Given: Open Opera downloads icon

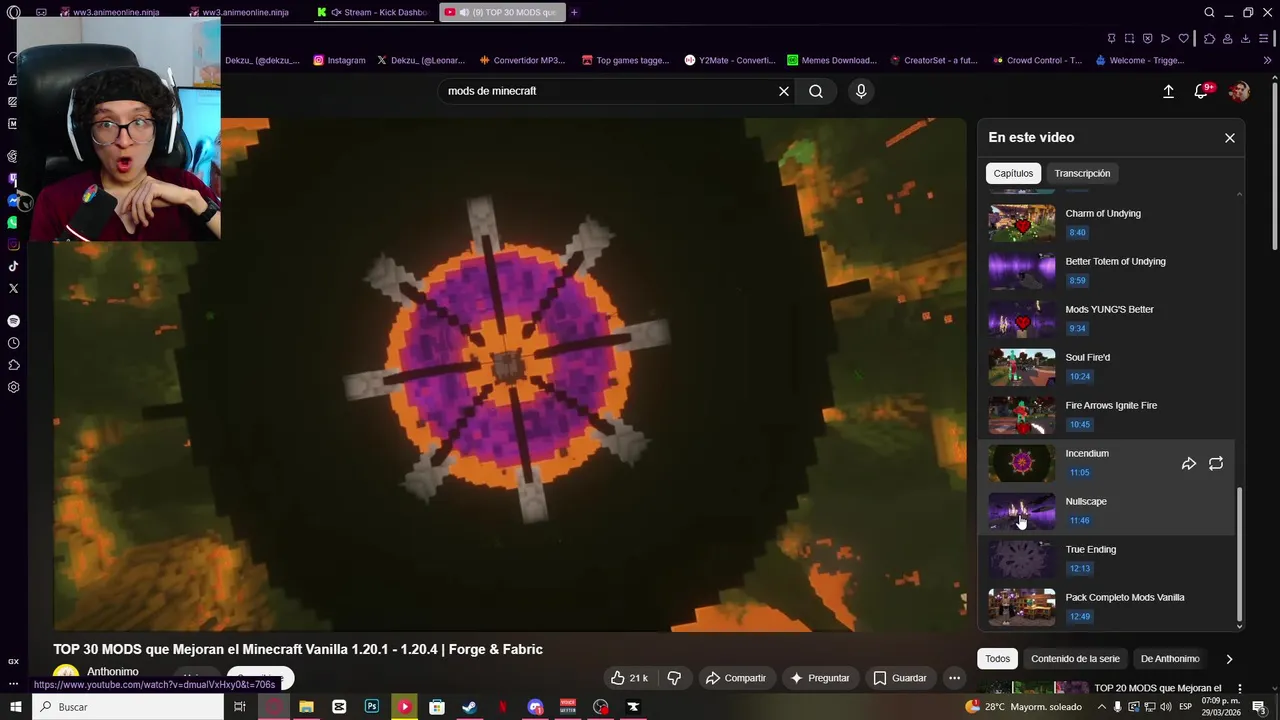Looking at the screenshot, I should (x=1246, y=39).
